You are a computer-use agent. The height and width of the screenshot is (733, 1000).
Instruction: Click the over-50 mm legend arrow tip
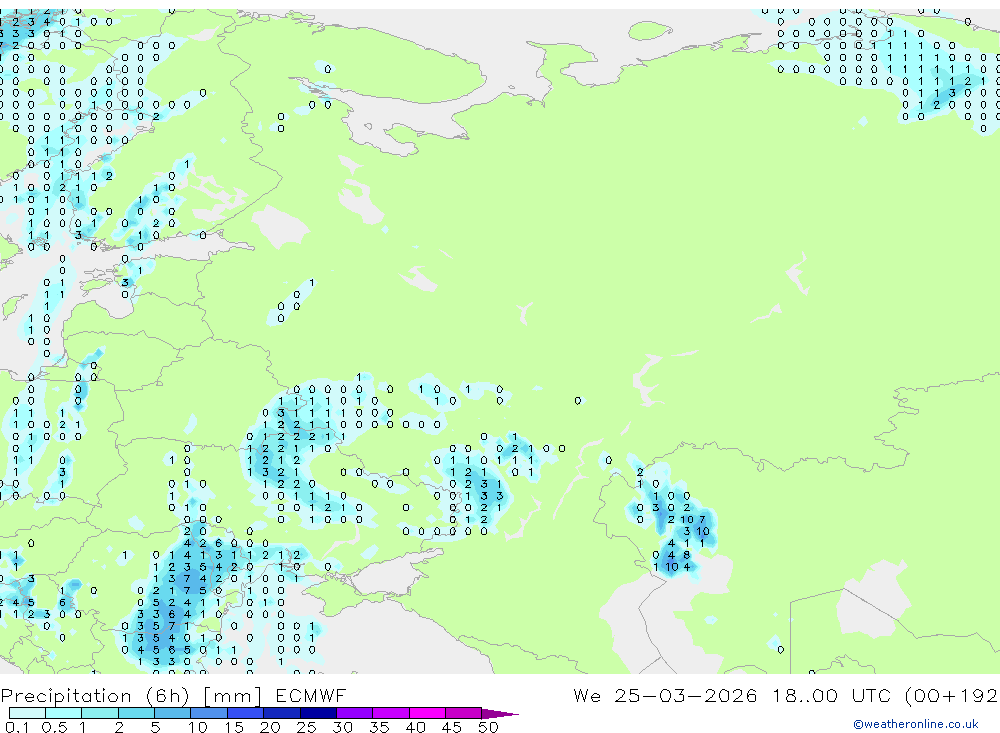pyautogui.click(x=500, y=714)
